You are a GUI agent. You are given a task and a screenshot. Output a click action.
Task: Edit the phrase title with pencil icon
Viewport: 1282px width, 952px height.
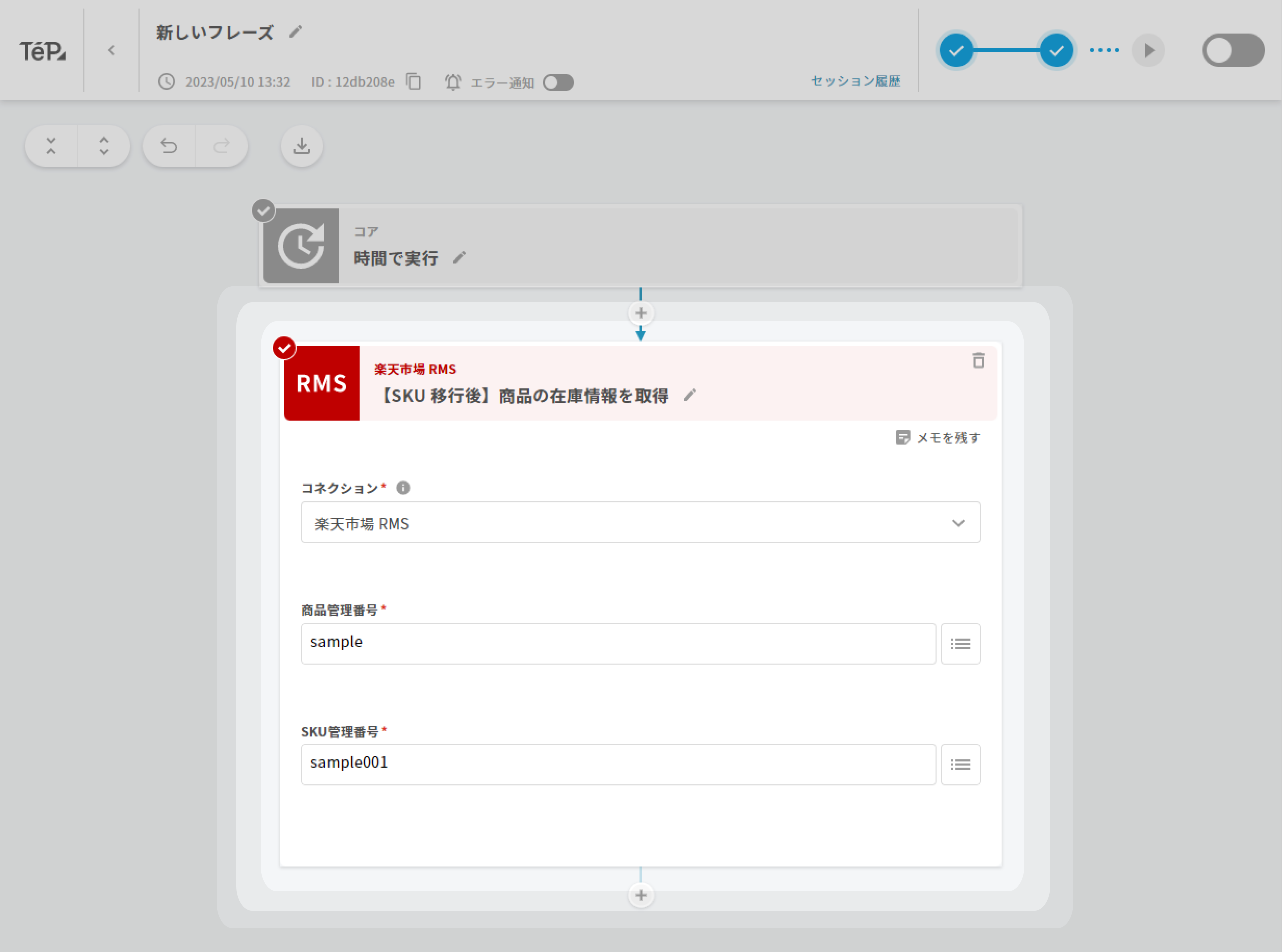point(296,32)
